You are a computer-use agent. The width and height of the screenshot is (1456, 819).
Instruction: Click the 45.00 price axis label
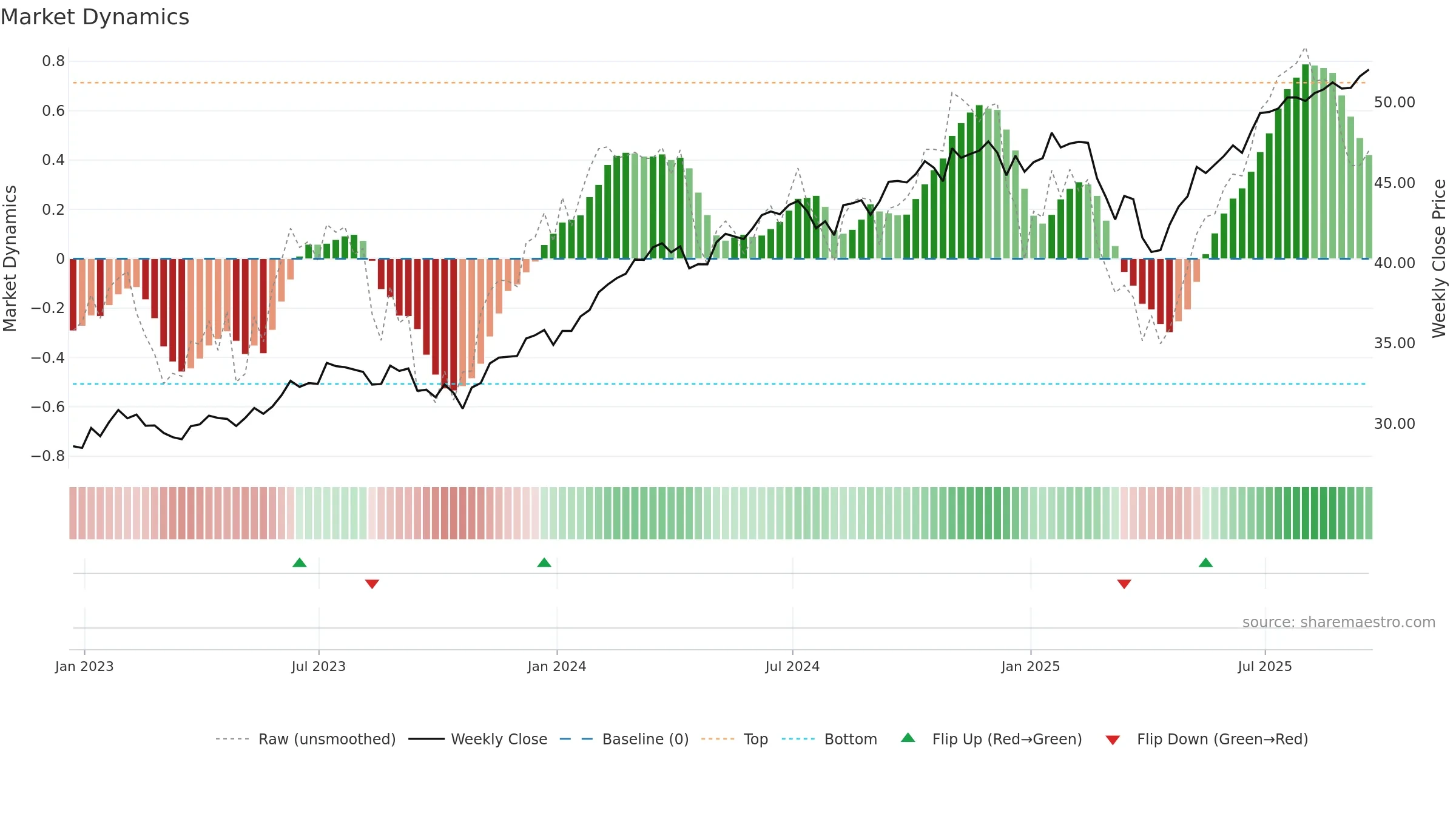(x=1395, y=183)
